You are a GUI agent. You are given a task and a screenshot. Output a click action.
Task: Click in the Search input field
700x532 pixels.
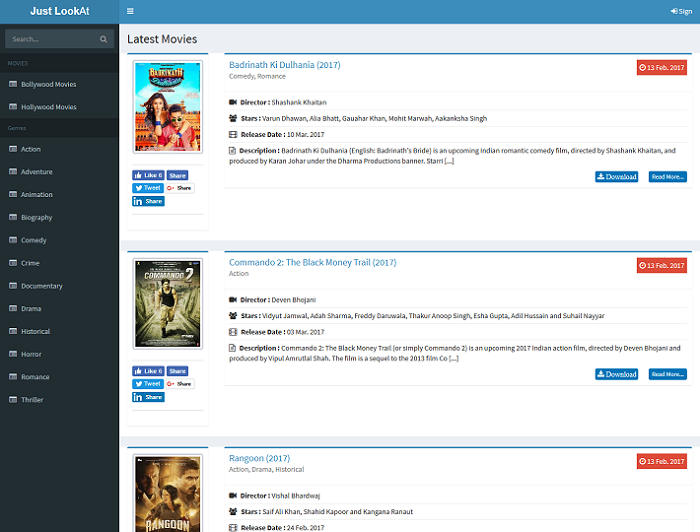(x=52, y=39)
